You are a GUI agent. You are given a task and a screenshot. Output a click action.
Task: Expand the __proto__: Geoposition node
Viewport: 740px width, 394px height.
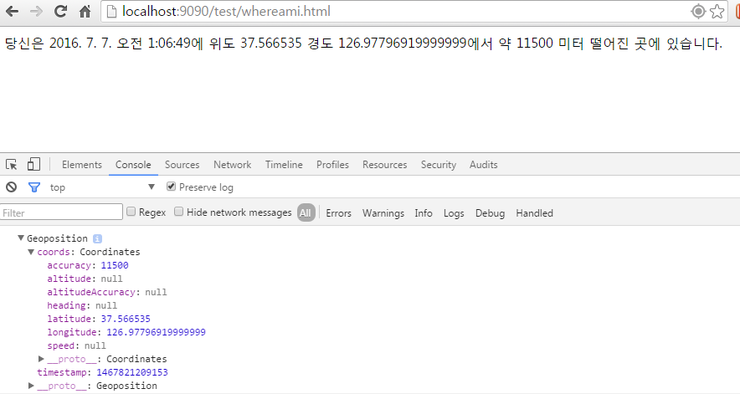click(x=31, y=386)
